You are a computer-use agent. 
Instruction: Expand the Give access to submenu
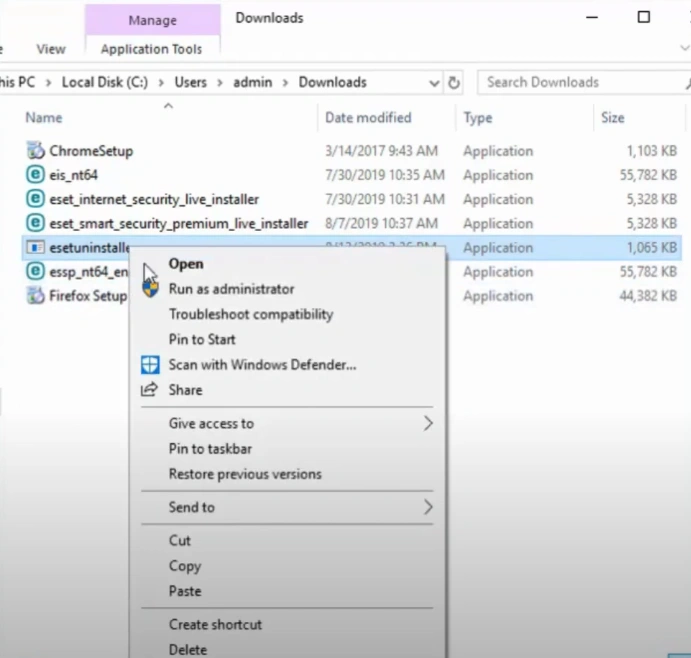428,424
